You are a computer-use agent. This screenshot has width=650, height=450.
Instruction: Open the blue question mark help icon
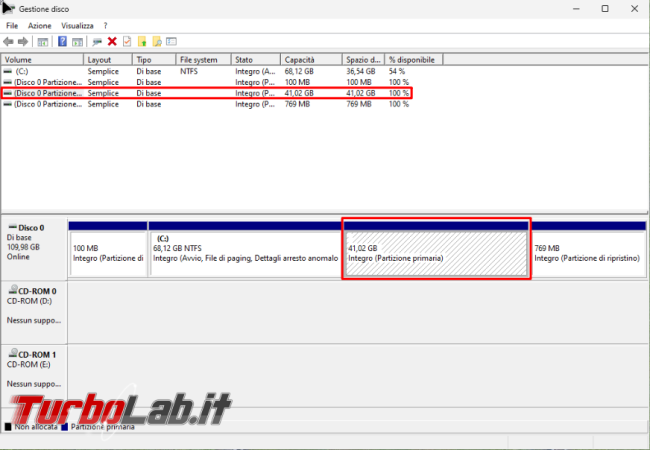click(x=62, y=41)
